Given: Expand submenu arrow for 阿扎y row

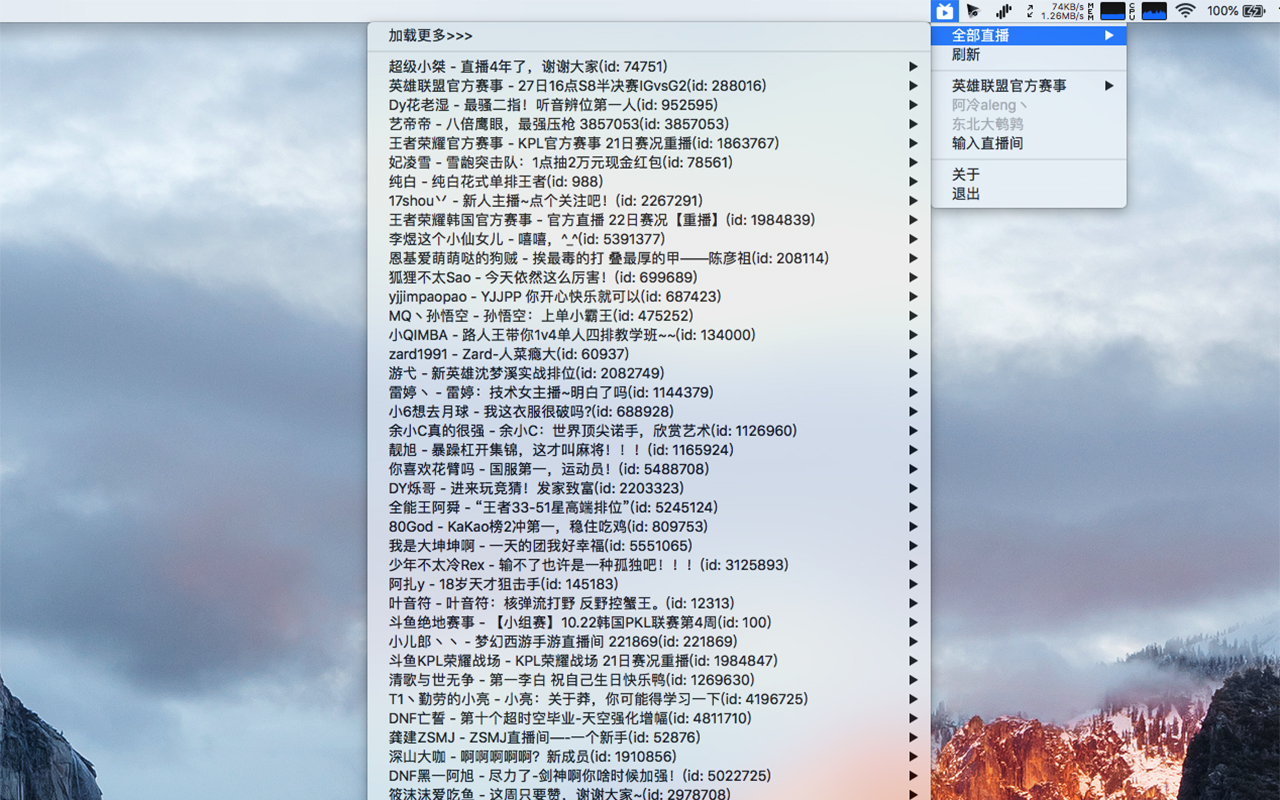Looking at the screenshot, I should [x=913, y=584].
